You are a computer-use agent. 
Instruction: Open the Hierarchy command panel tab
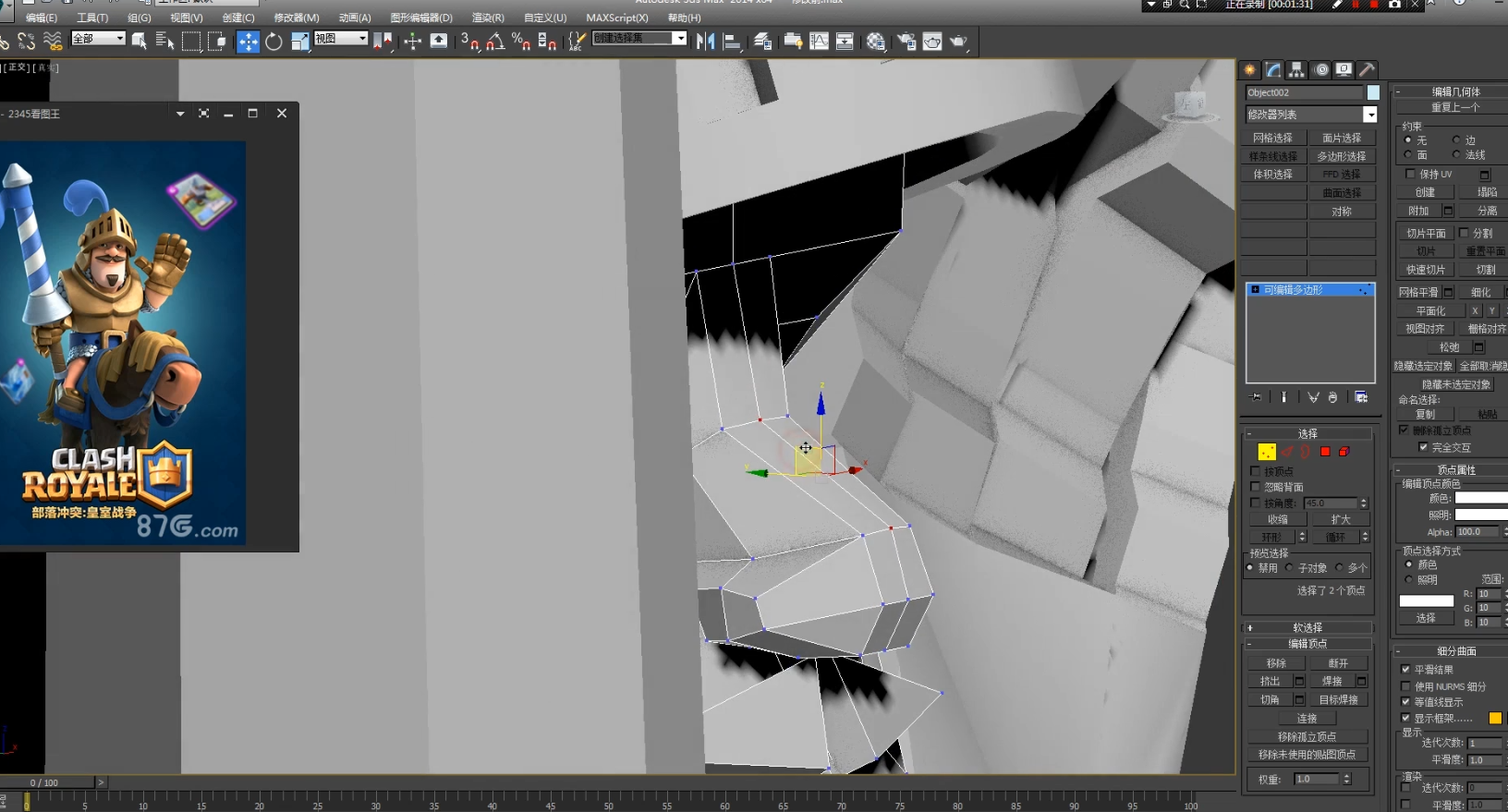coord(1297,70)
